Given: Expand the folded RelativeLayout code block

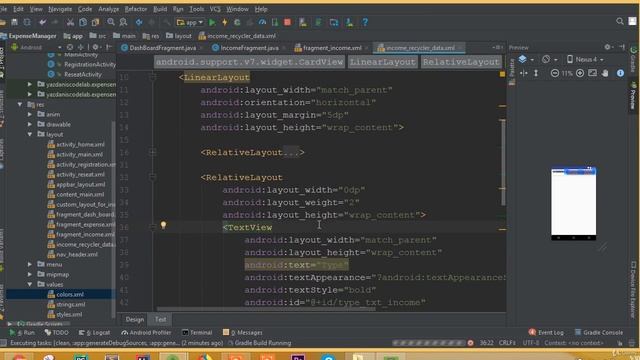Looking at the screenshot, I should click(x=153, y=152).
